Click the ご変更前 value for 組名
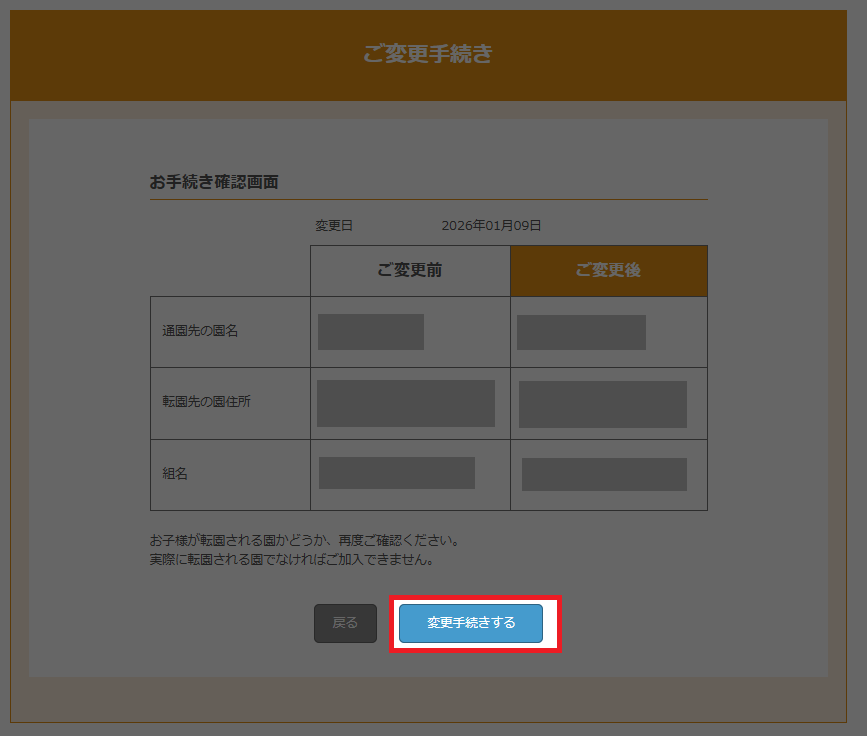This screenshot has height=736, width=867. pyautogui.click(x=397, y=473)
